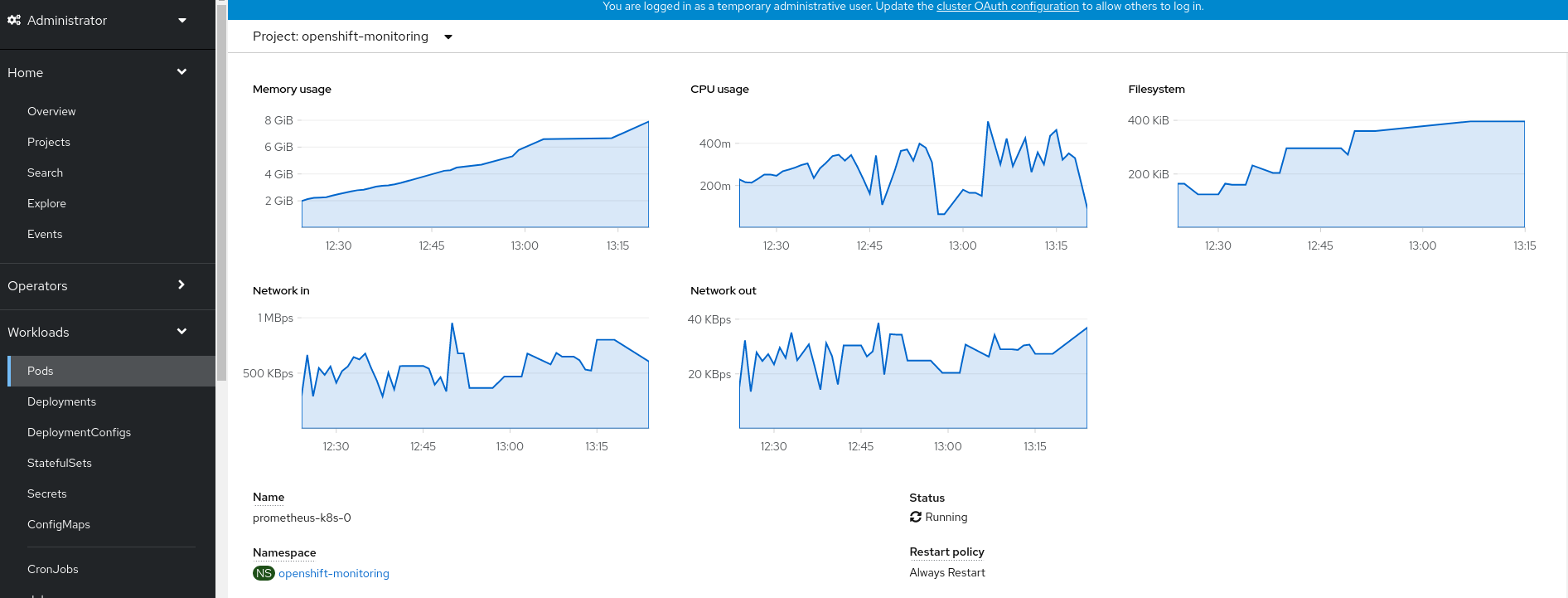Click the NS namespace badge icon
This screenshot has width=1568, height=598.
tap(264, 573)
